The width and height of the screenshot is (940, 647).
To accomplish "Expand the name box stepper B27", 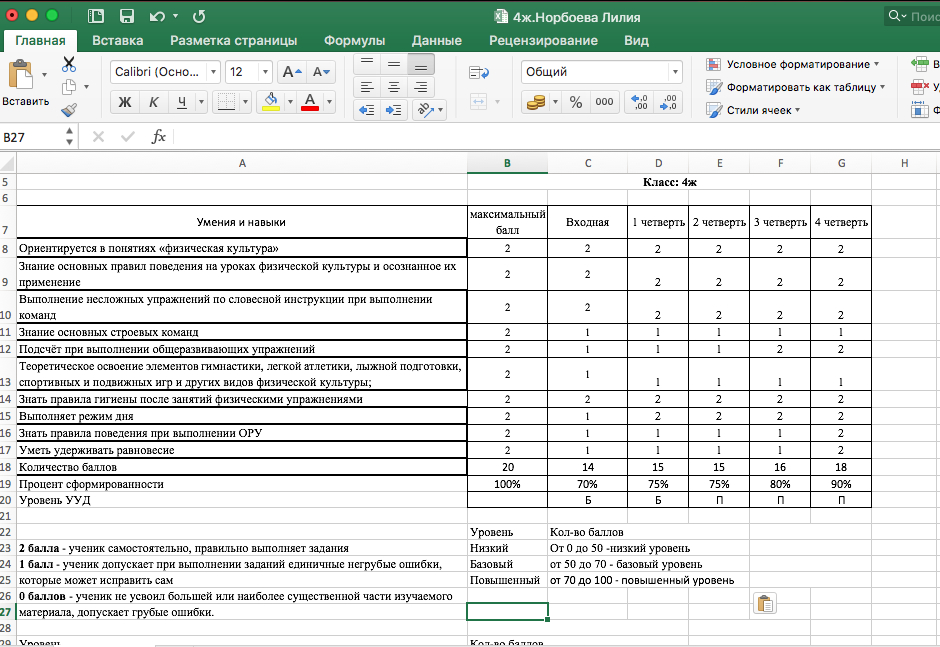I will (x=70, y=137).
